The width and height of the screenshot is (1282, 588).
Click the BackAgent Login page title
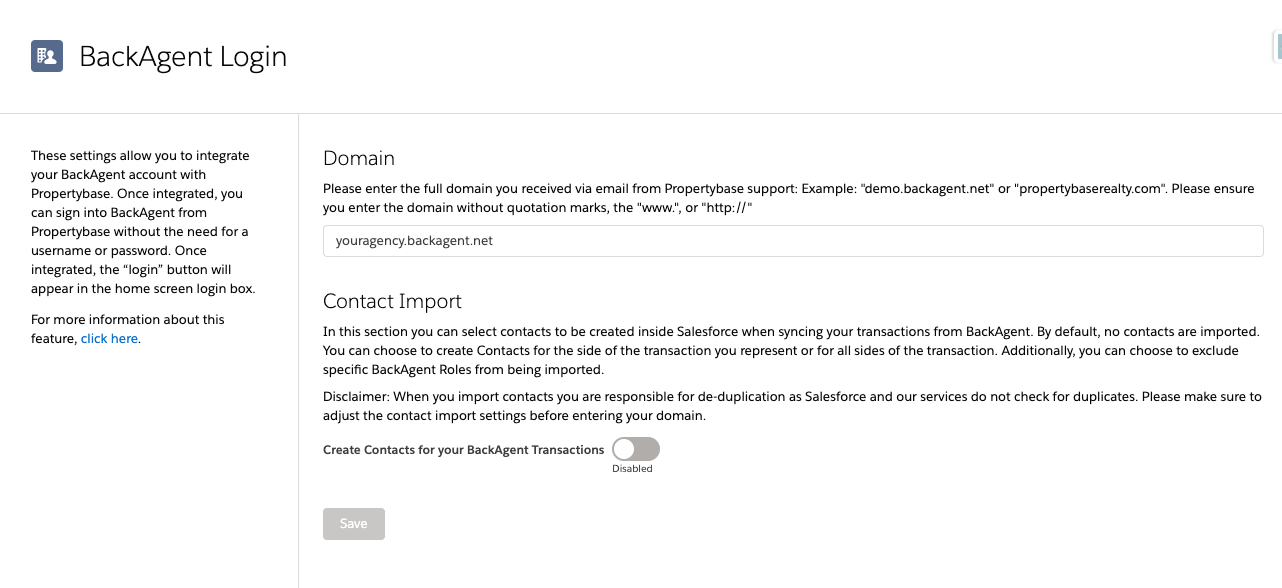pos(184,57)
